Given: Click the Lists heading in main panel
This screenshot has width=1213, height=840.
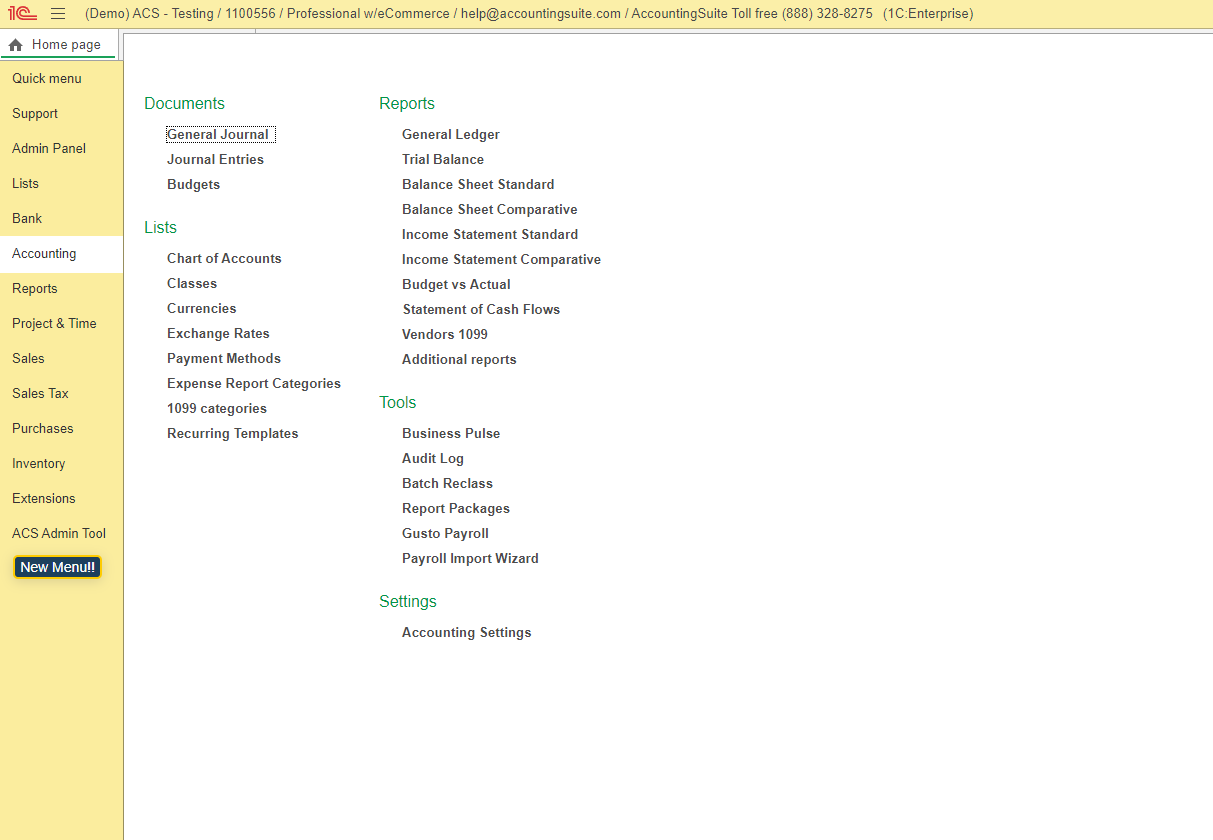Looking at the screenshot, I should tap(160, 228).
